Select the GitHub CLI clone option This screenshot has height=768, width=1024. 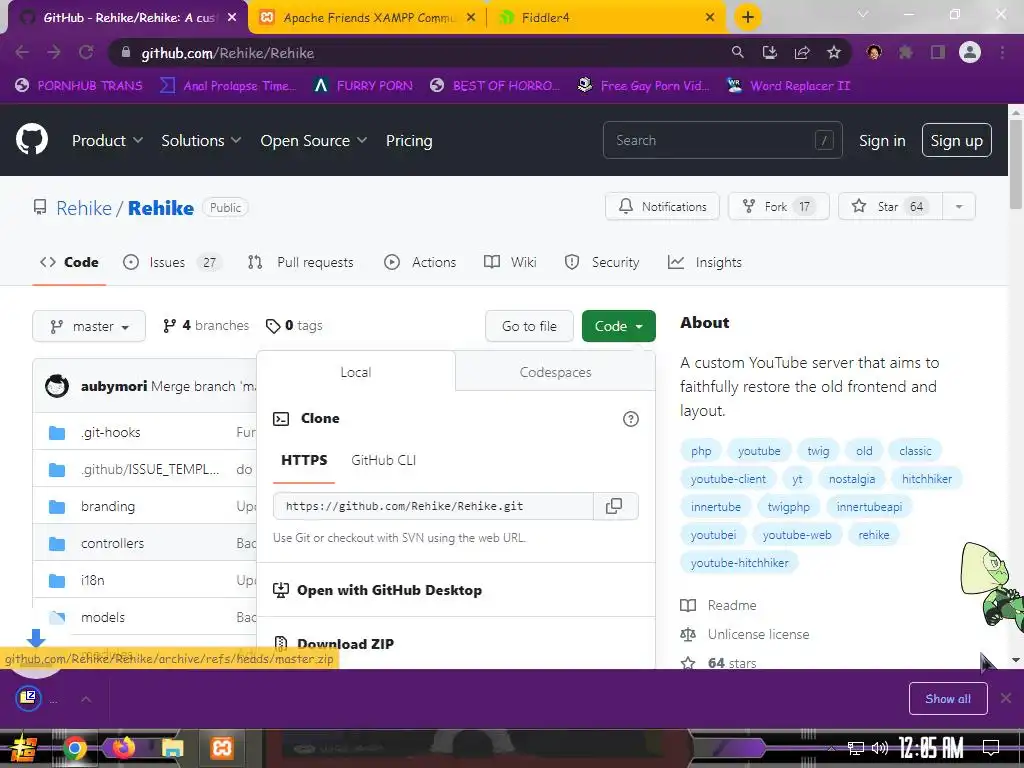pyautogui.click(x=383, y=460)
